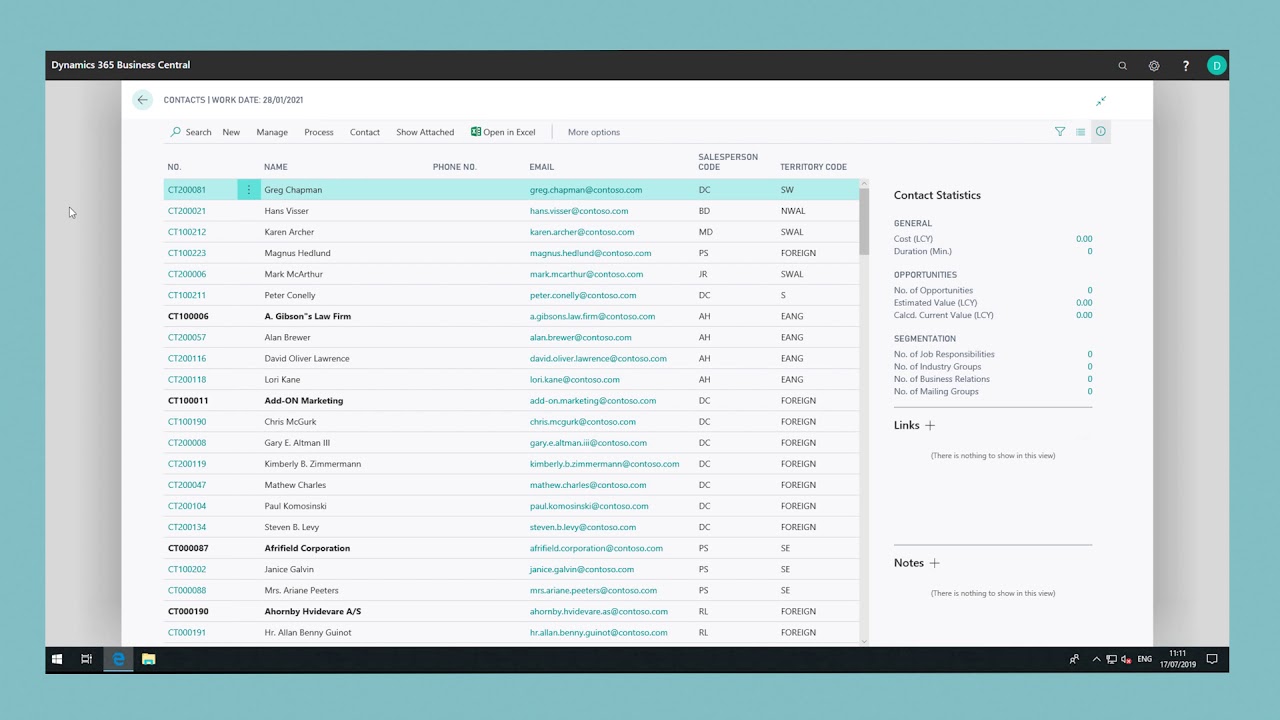
Task: Click Search in the action bar
Action: point(191,132)
